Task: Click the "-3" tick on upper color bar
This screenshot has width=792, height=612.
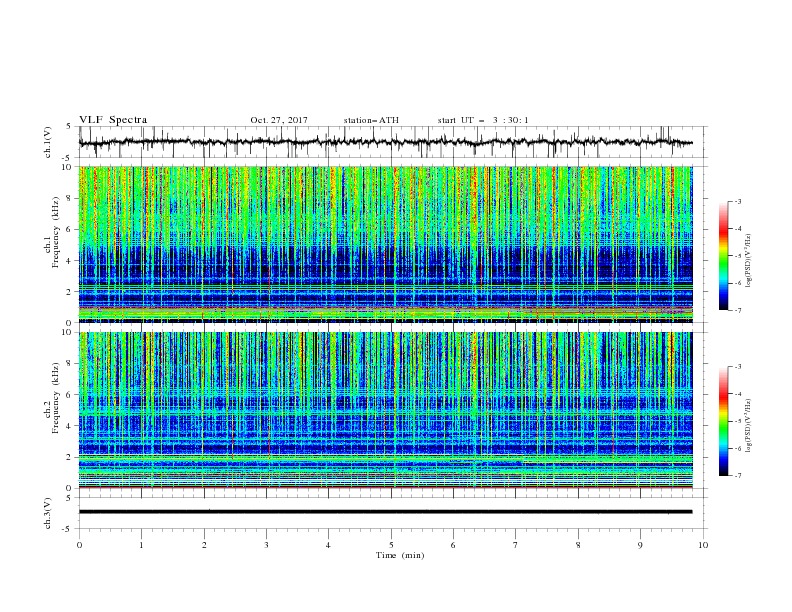Action: coord(737,201)
